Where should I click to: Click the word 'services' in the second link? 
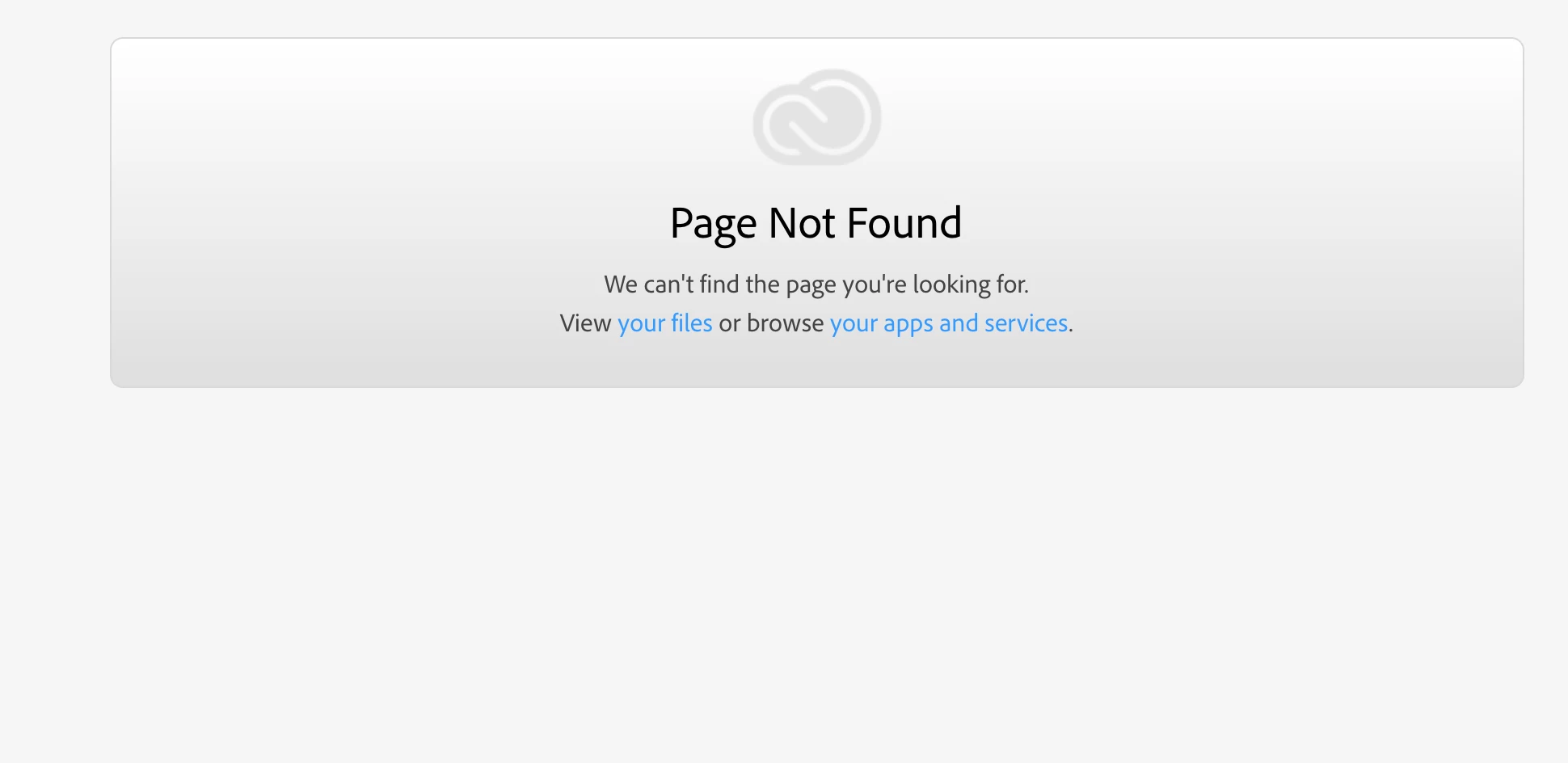[x=1026, y=322]
